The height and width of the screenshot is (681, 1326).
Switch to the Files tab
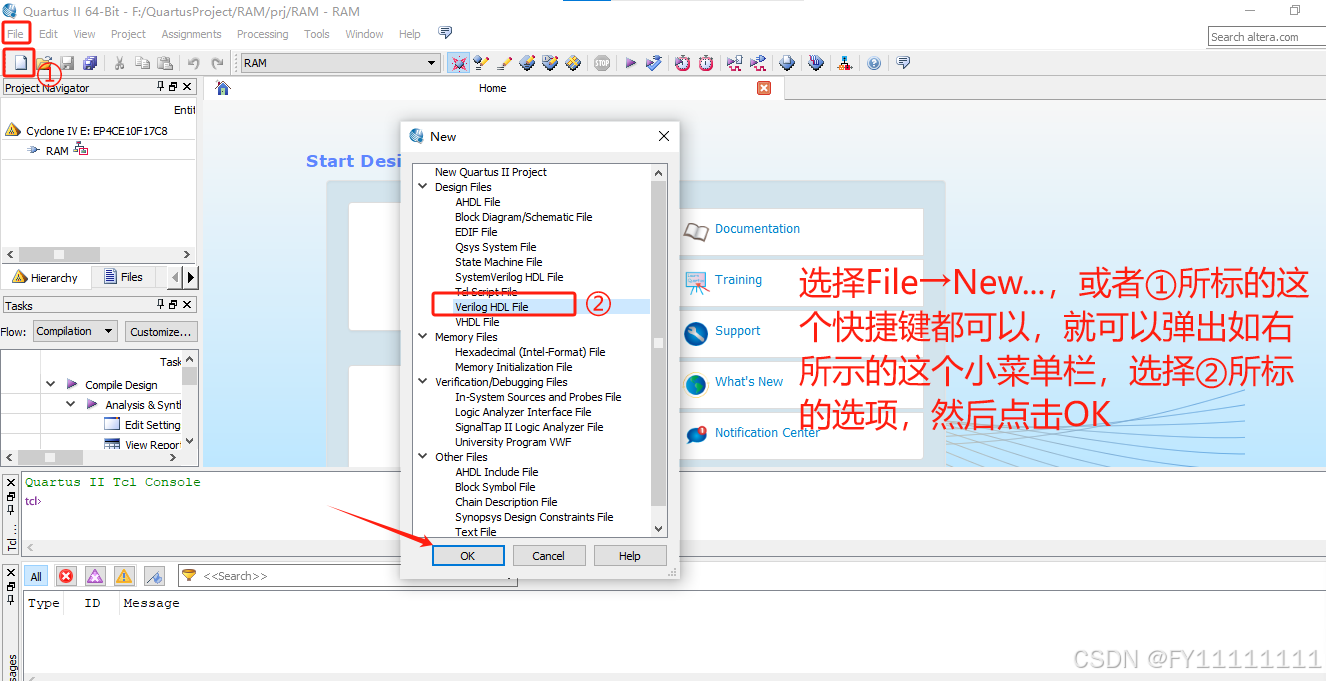click(122, 277)
